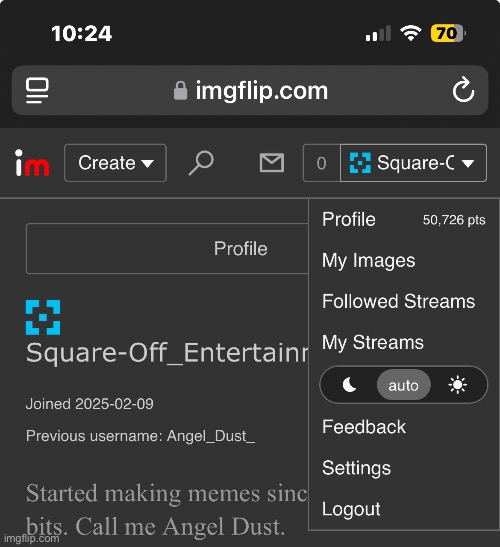The width and height of the screenshot is (500, 547).
Task: Open the messages envelope icon
Action: (x=272, y=163)
